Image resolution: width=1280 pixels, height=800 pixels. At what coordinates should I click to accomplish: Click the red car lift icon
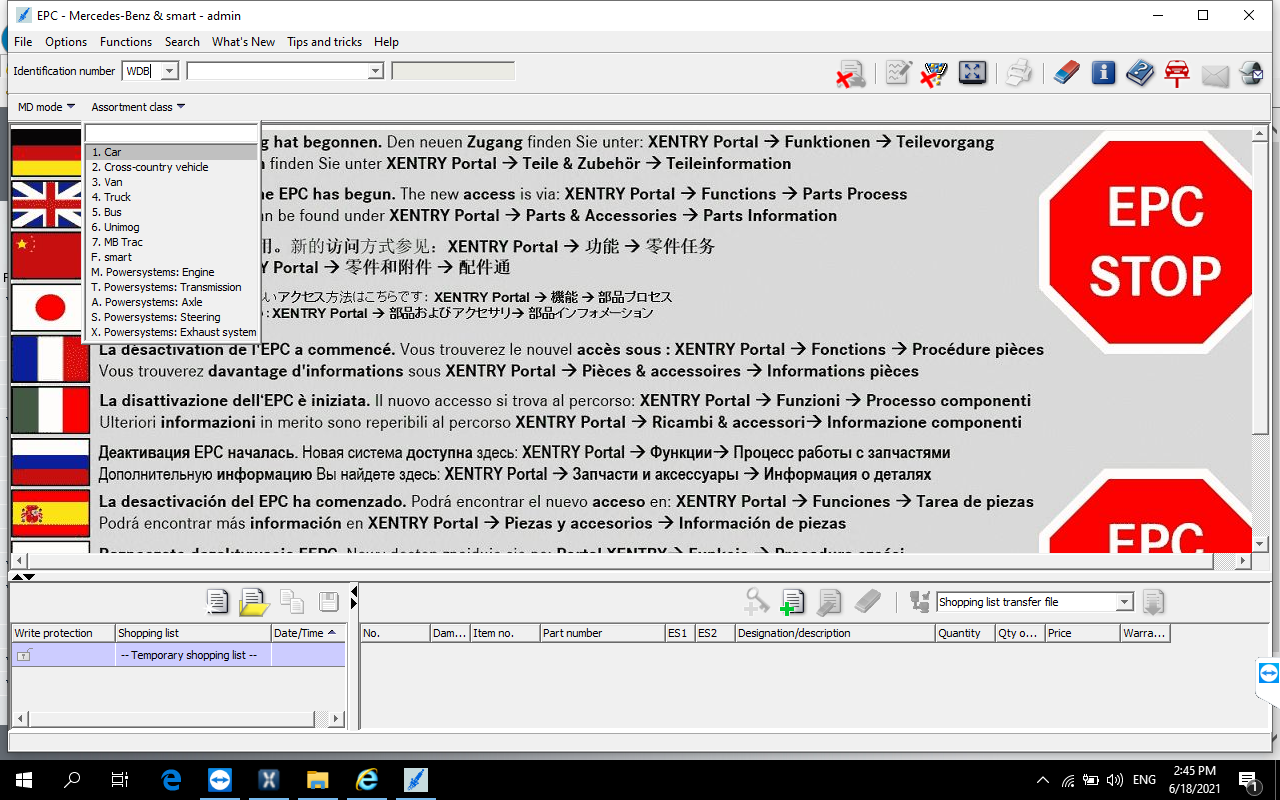coord(1177,73)
